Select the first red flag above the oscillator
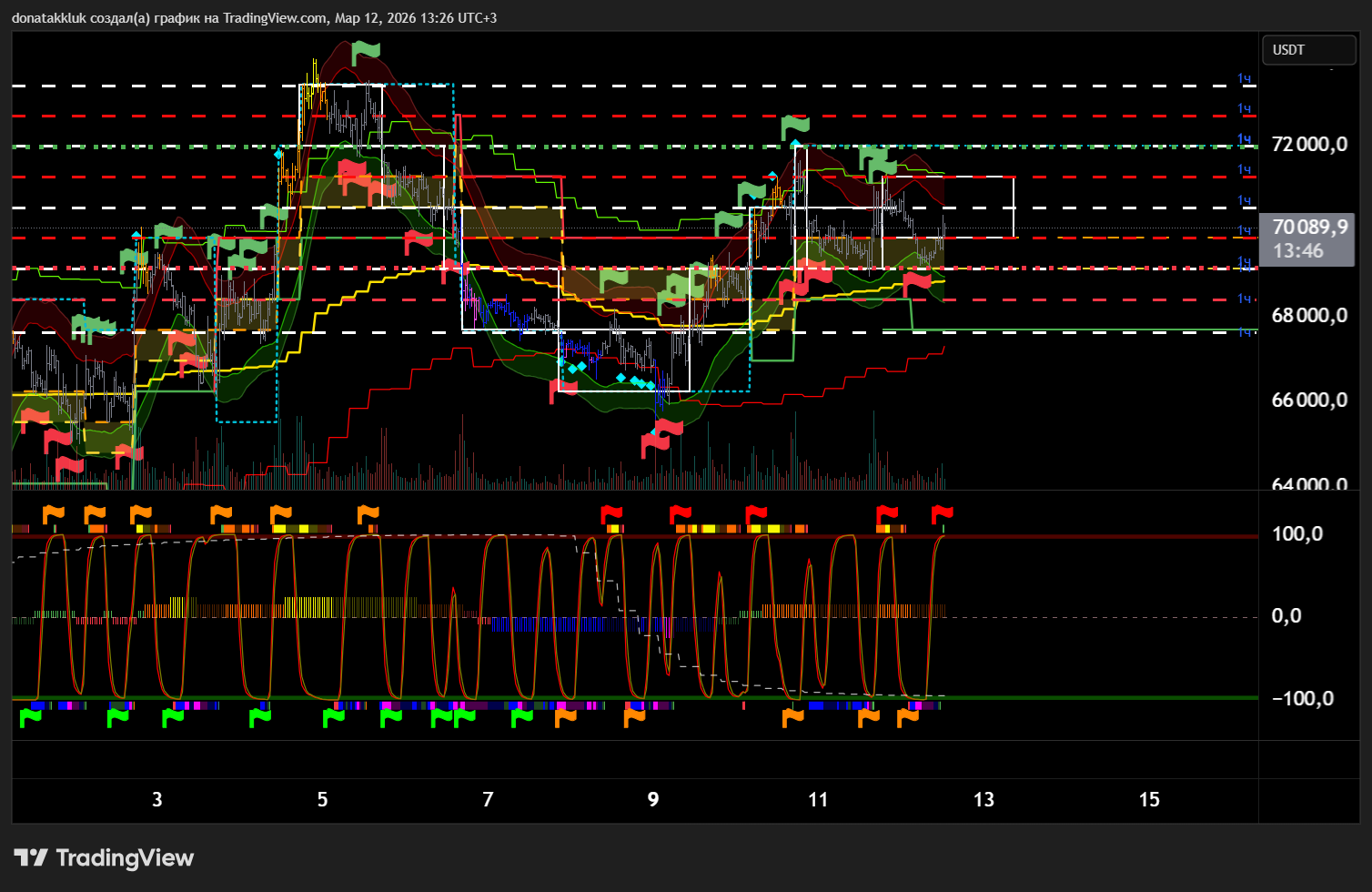 (x=611, y=515)
